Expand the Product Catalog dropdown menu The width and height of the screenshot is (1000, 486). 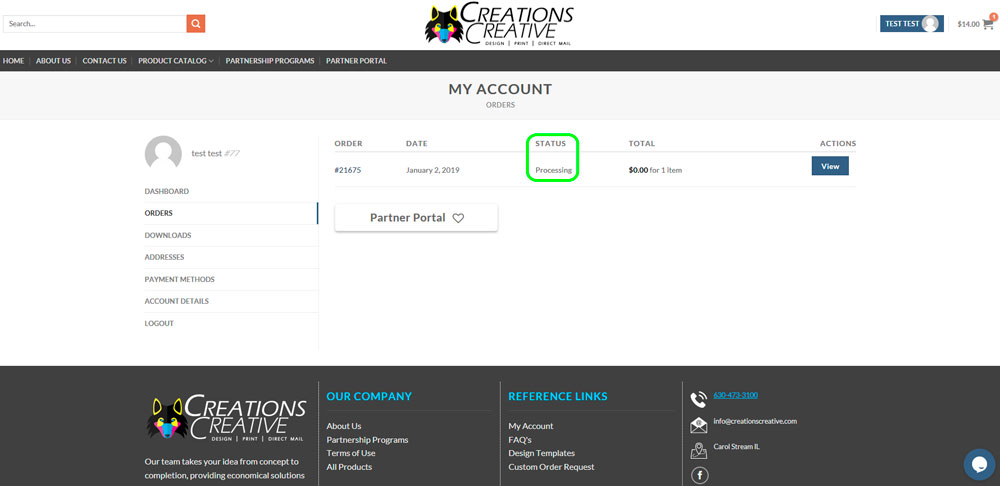[x=175, y=61]
